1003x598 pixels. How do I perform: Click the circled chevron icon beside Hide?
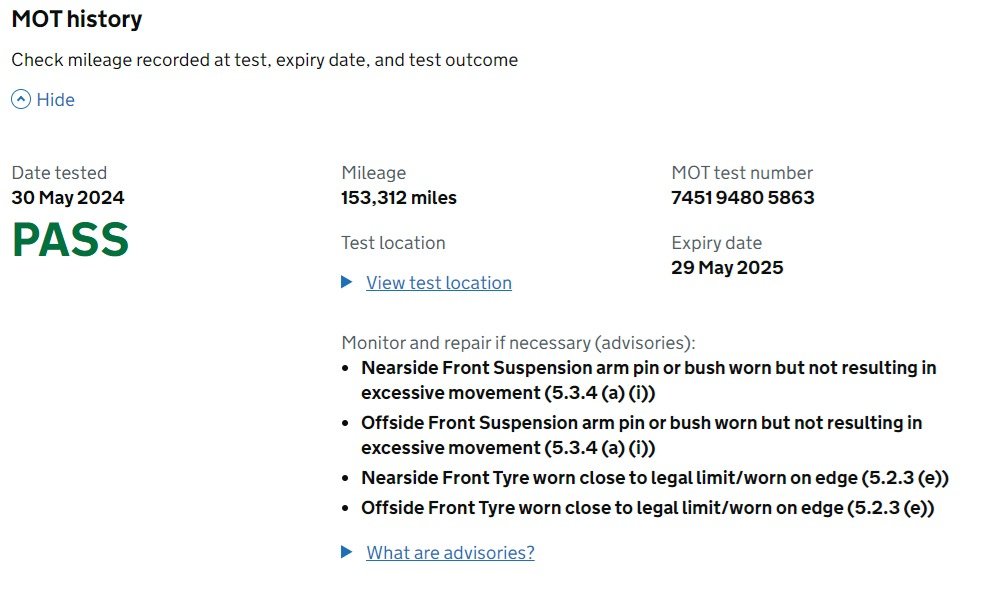pyautogui.click(x=21, y=100)
